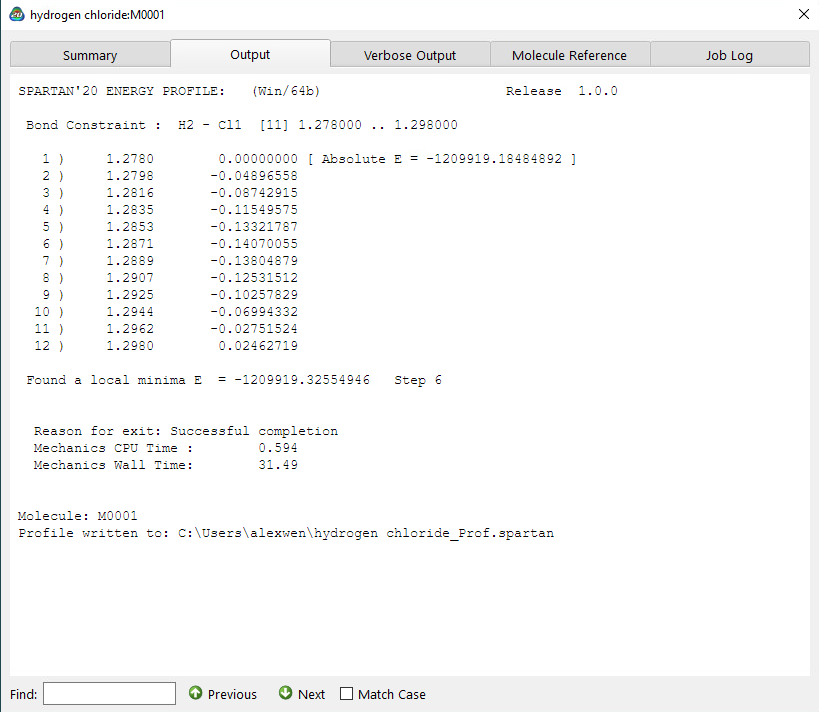Open the Verbose Output tab
Image resolution: width=819 pixels, height=712 pixels.
(409, 54)
